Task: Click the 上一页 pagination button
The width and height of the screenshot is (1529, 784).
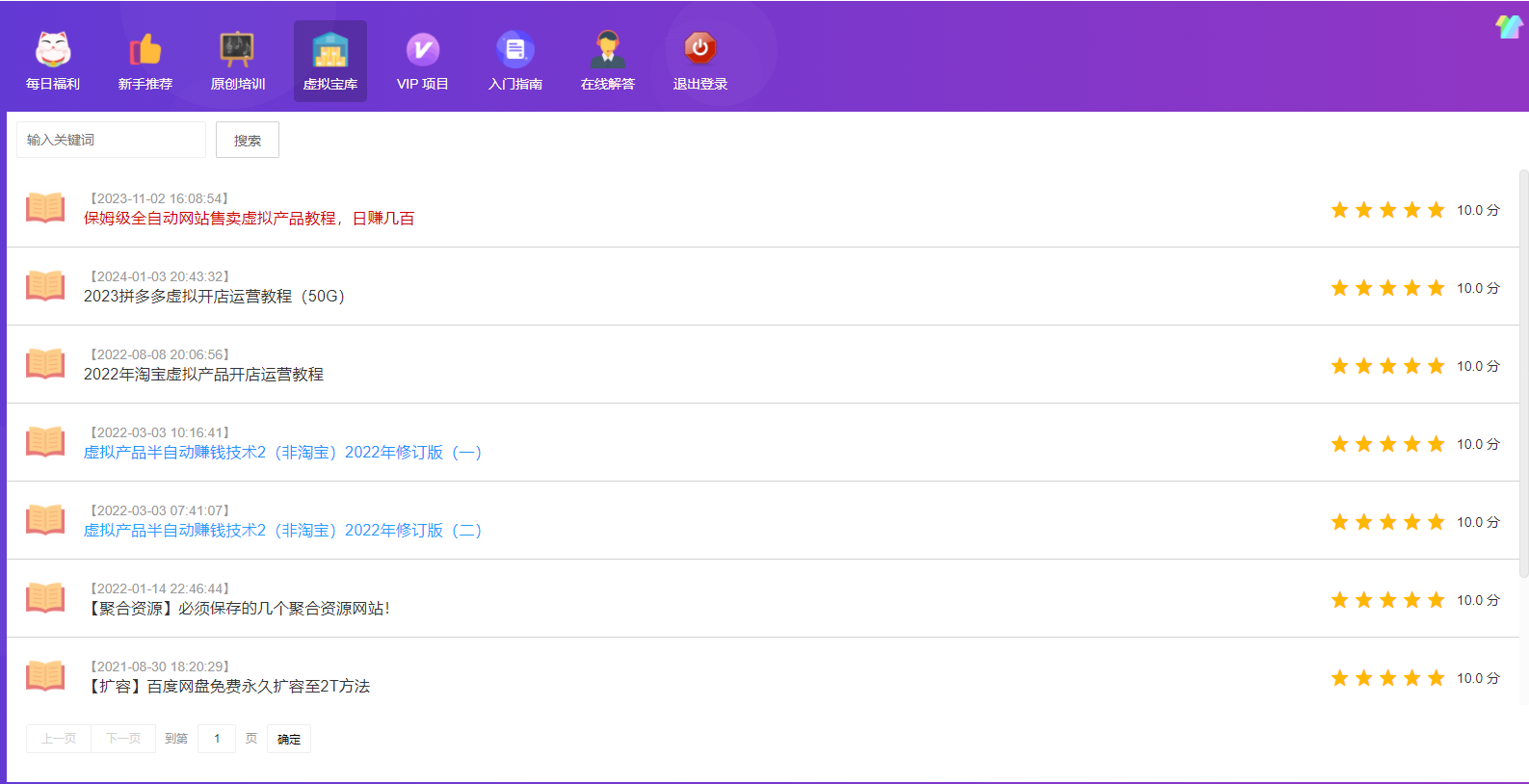Action: click(59, 739)
